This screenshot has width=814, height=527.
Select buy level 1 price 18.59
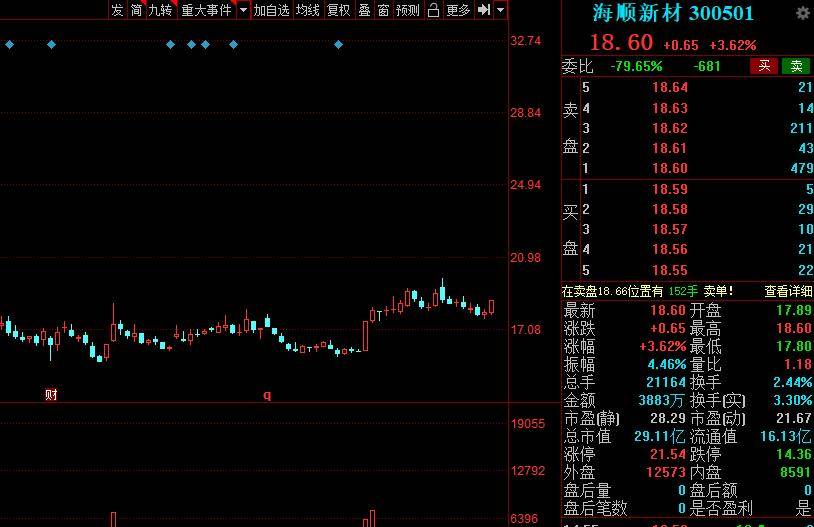point(670,189)
